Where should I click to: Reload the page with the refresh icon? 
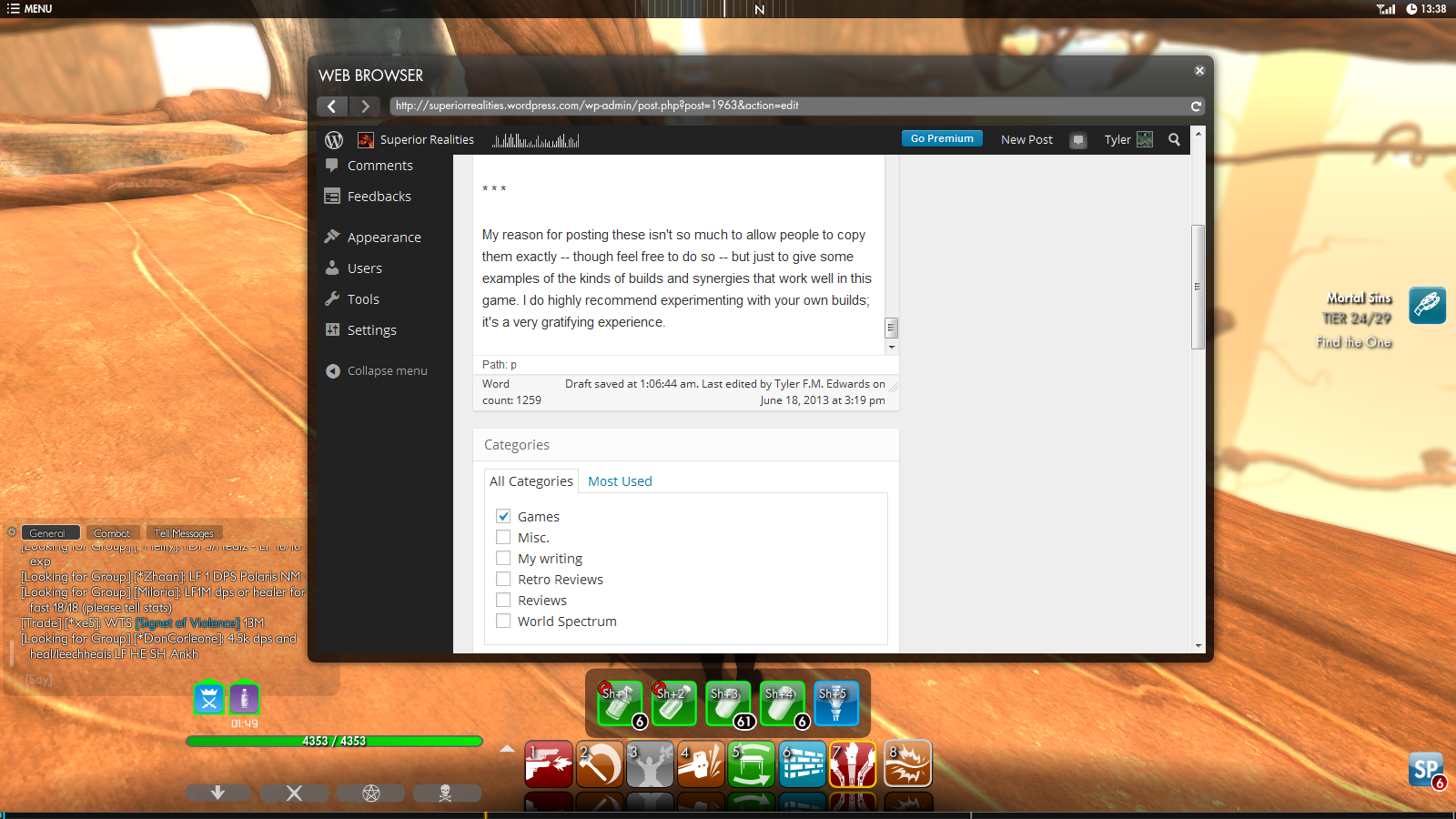1196,106
